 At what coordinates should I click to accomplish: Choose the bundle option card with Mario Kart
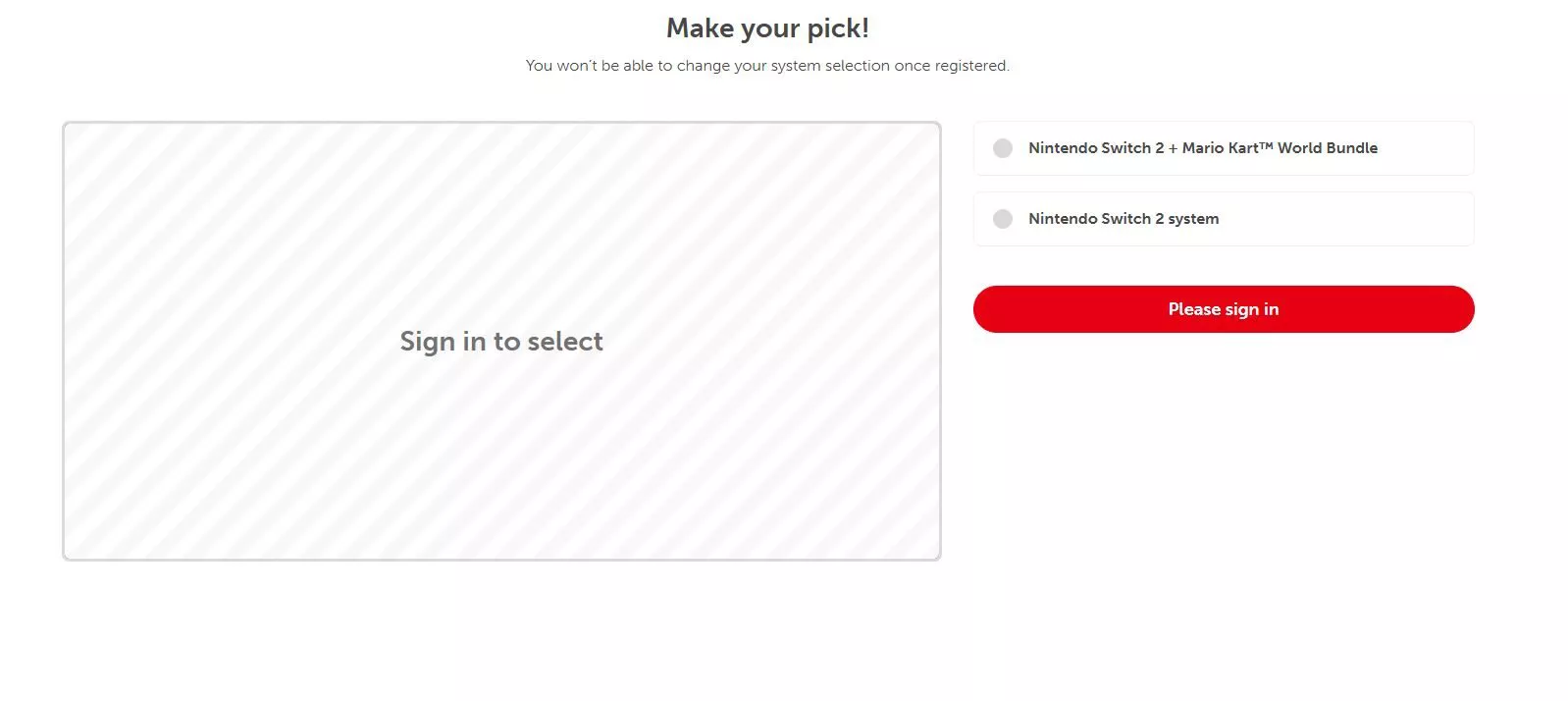pyautogui.click(x=1423, y=148)
